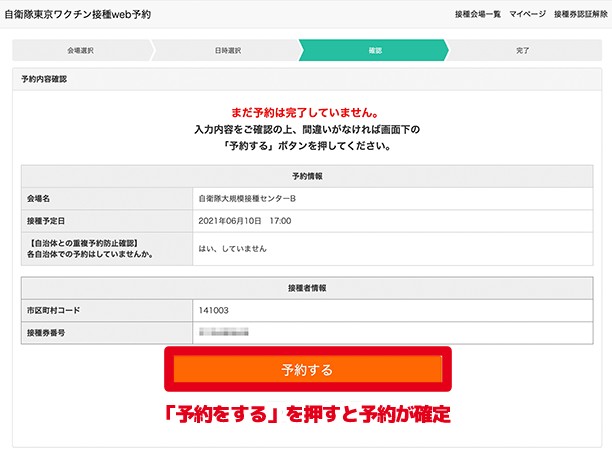The width and height of the screenshot is (612, 459).
Task: Click the 接種券番号 row label
Action: [46, 333]
